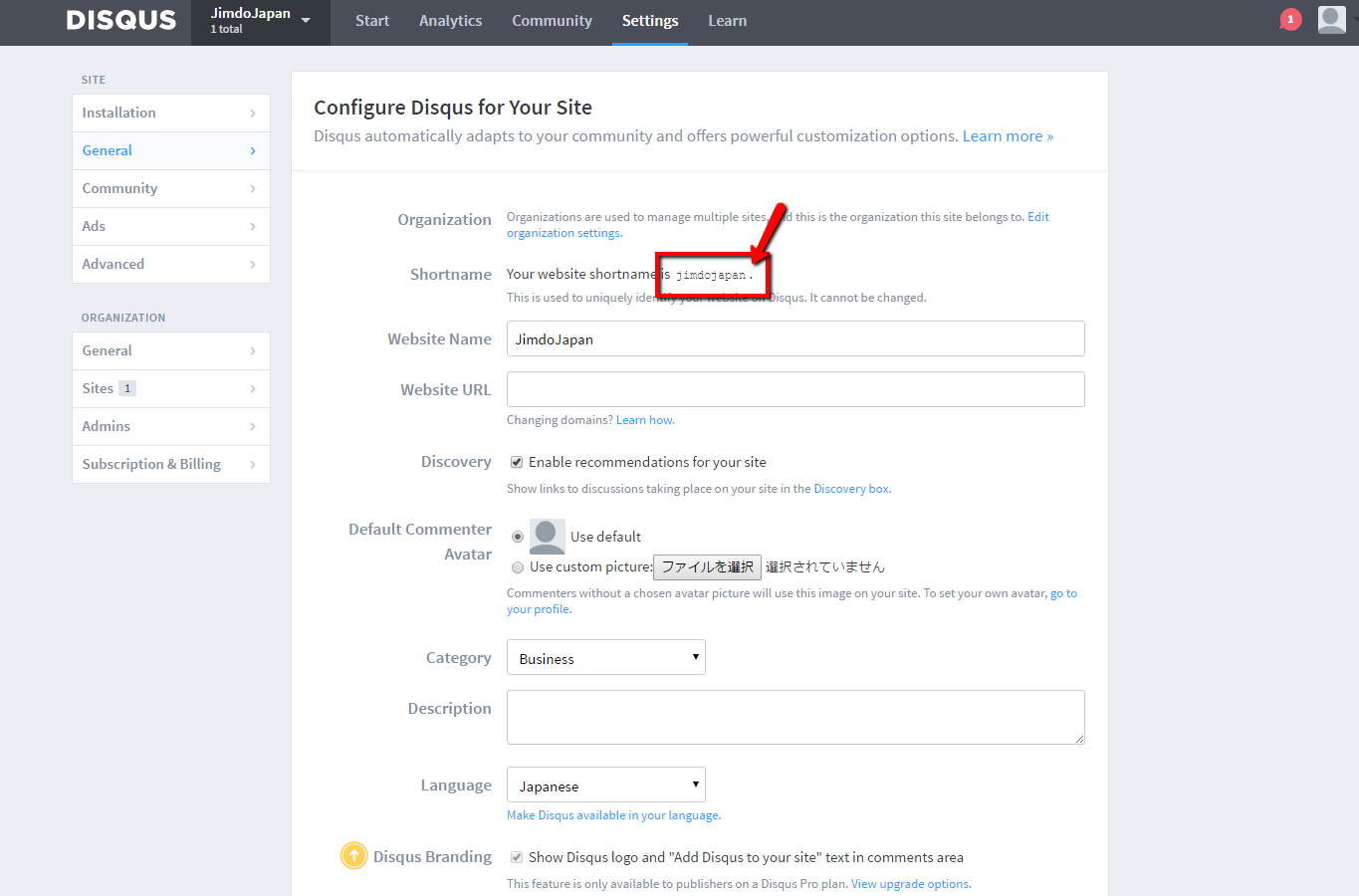Click the chevron beside Subscription & Billing
This screenshot has width=1359, height=896.
point(253,465)
